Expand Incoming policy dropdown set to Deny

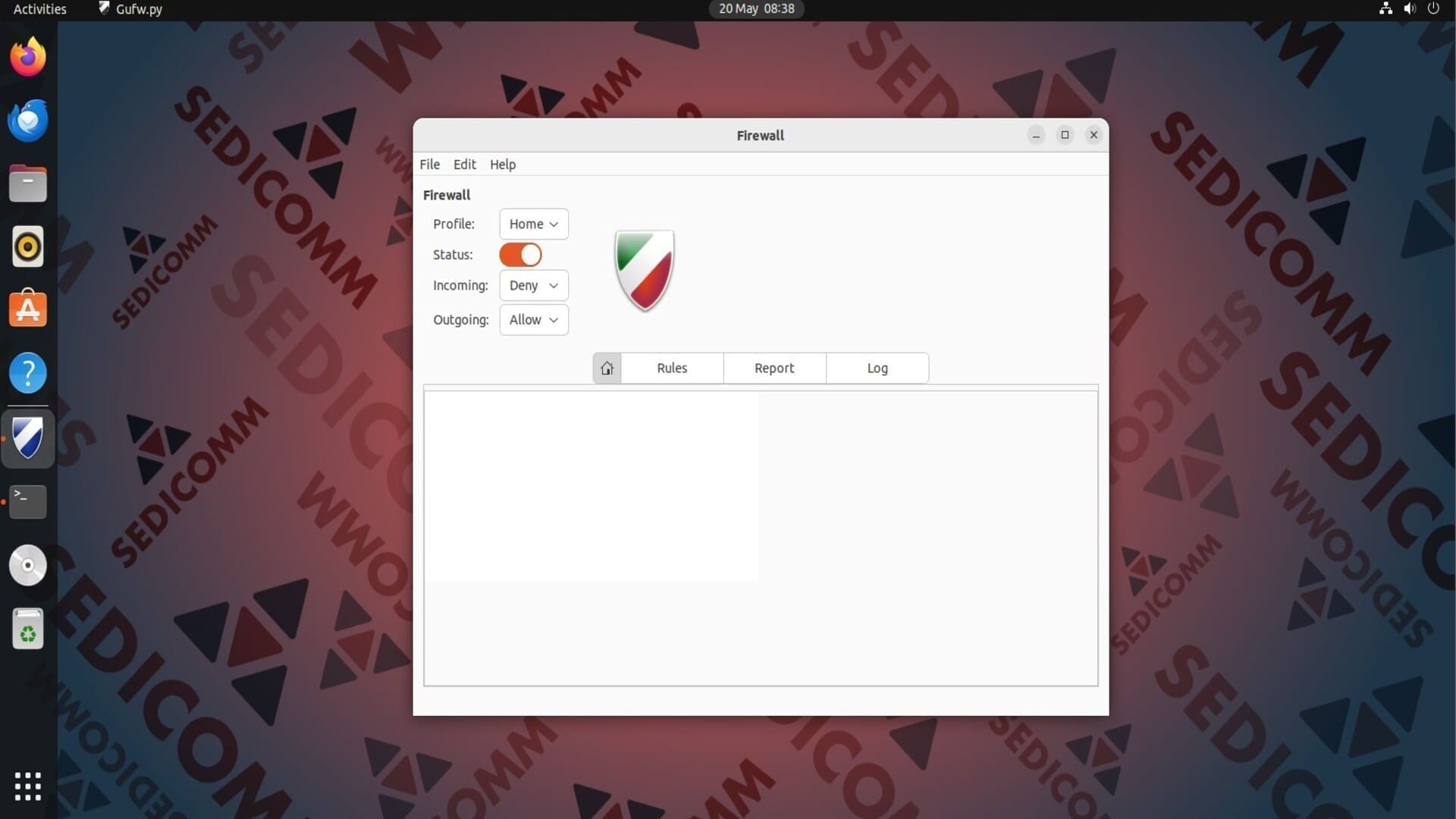click(533, 285)
